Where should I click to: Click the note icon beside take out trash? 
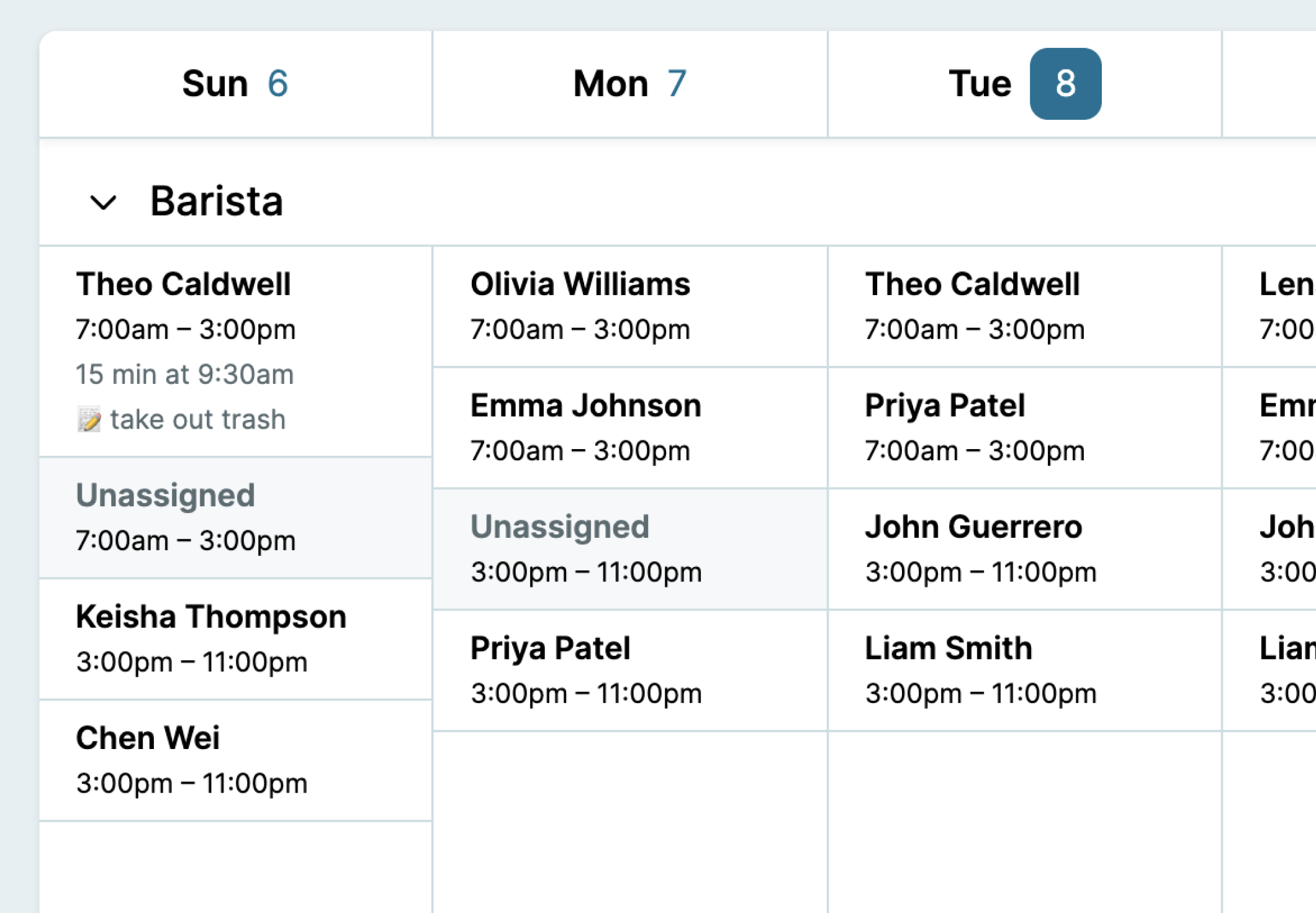(89, 420)
